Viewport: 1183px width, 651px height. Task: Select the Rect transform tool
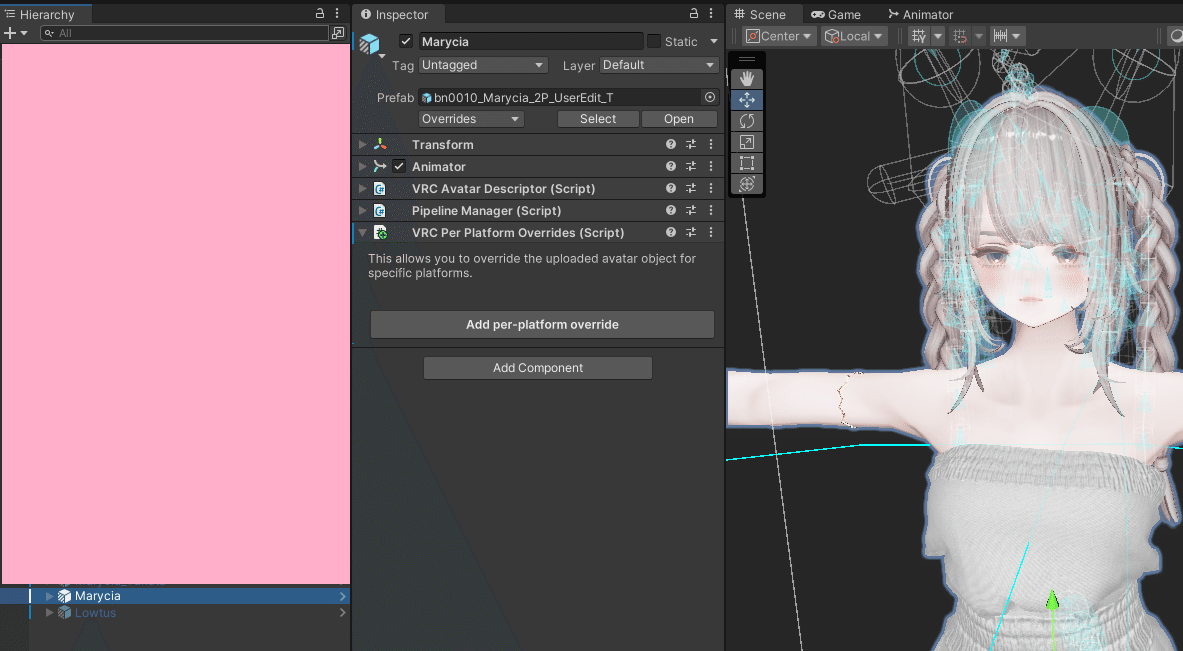(x=746, y=163)
